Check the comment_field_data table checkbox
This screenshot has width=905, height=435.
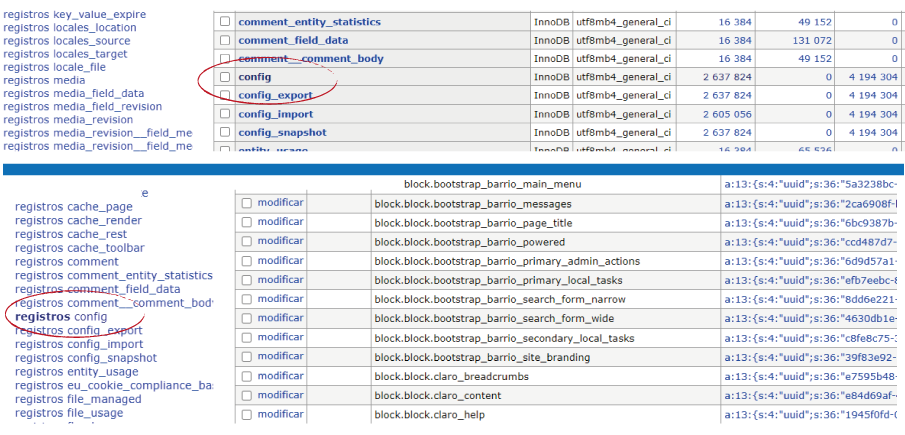pyautogui.click(x=225, y=40)
